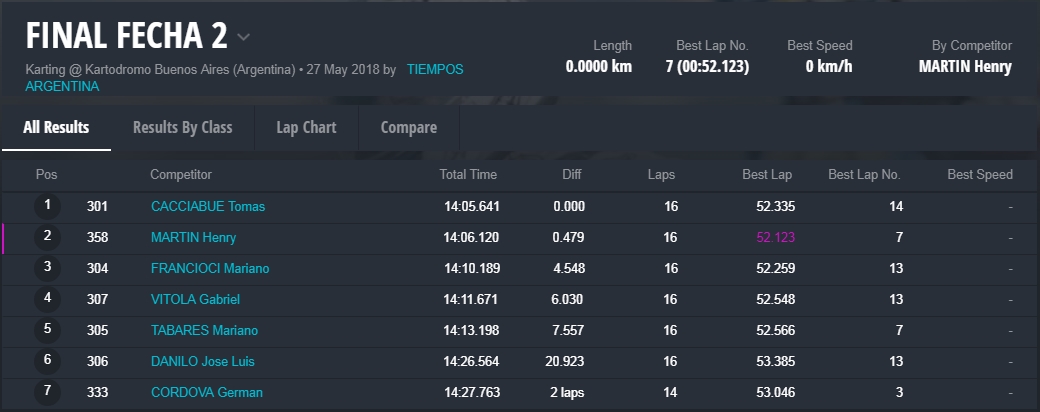Open competitor VITOLA Gabriel
The height and width of the screenshot is (412, 1040).
tap(195, 299)
